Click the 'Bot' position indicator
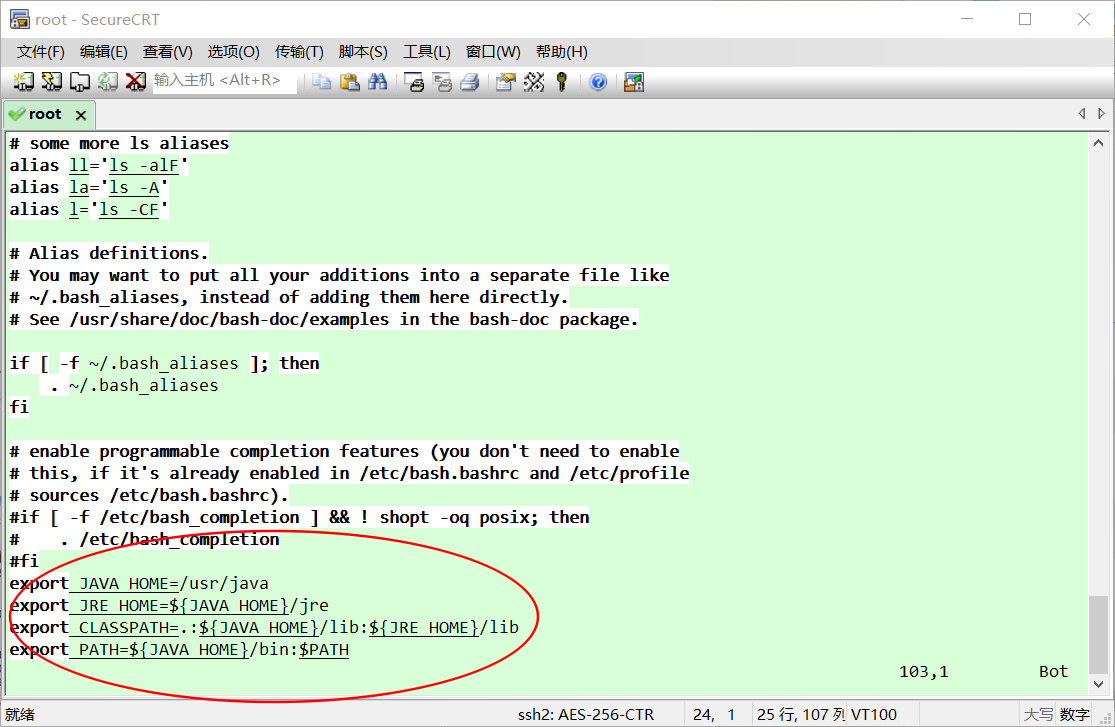The width and height of the screenshot is (1115, 727). tap(1053, 672)
